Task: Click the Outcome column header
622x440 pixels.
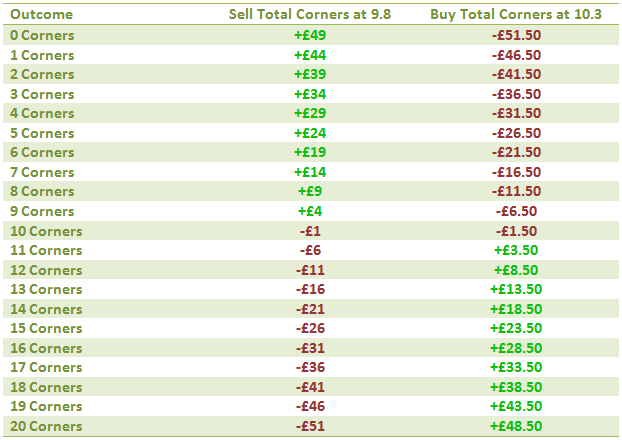Action: coord(41,14)
